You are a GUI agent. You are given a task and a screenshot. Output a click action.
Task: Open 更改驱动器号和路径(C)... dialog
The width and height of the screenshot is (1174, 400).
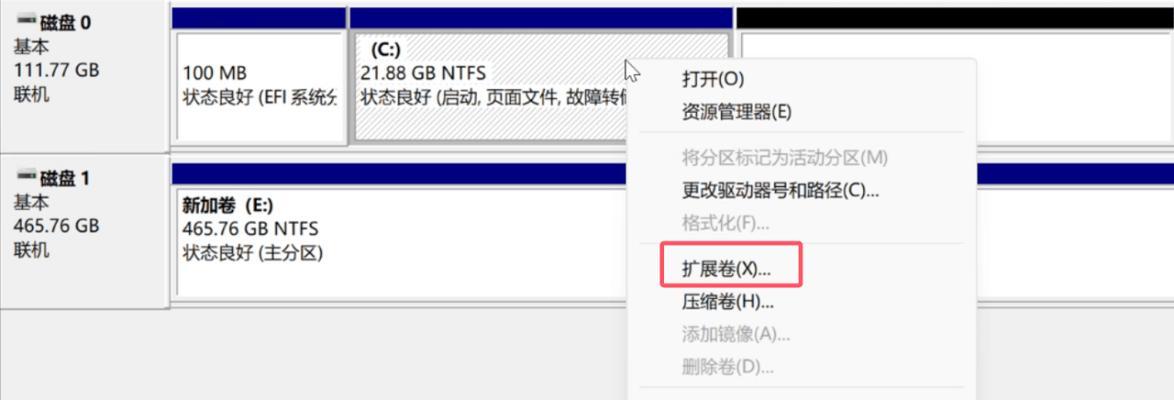tap(780, 190)
